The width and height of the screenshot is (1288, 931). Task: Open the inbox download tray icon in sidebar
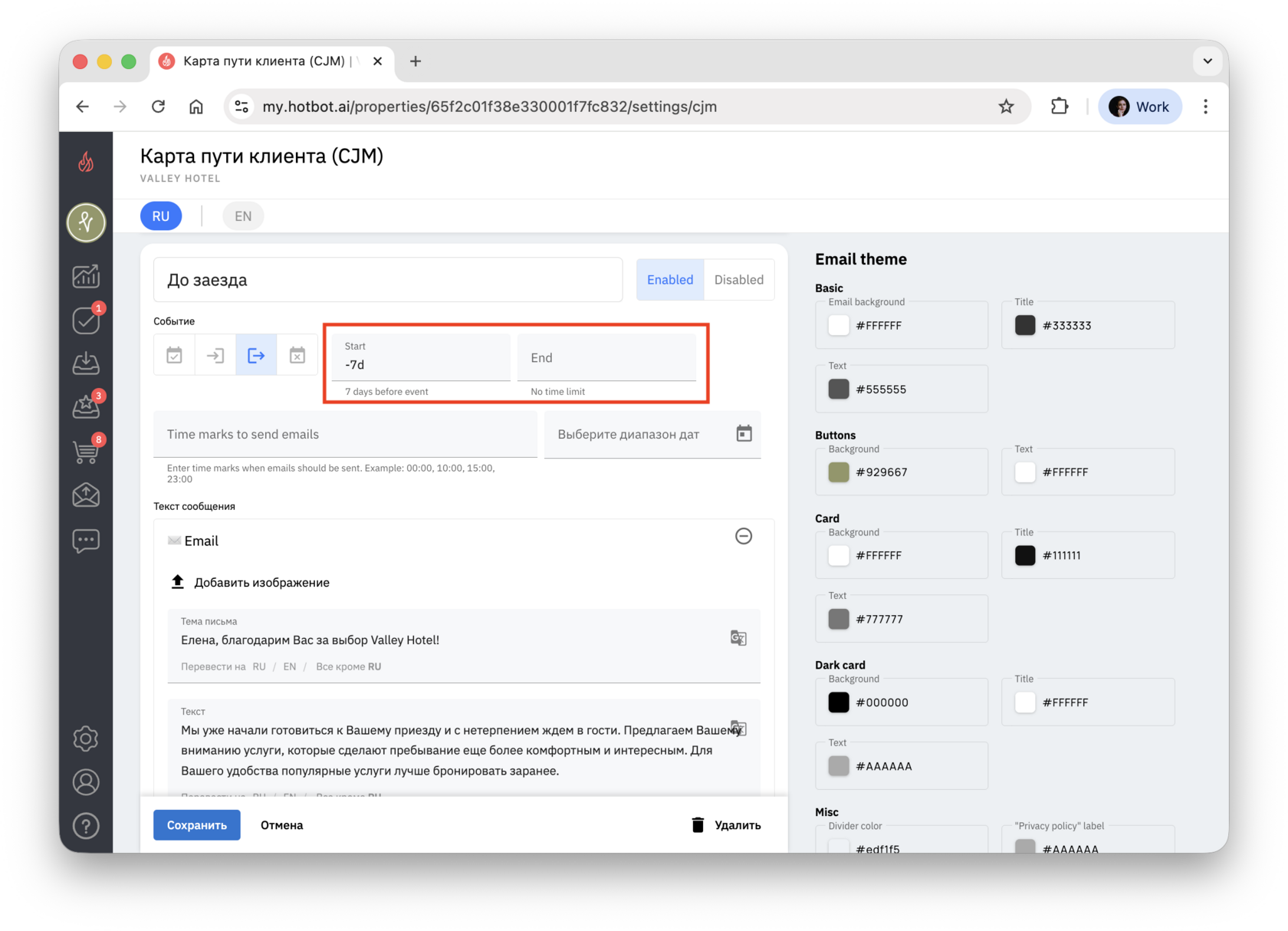[86, 363]
